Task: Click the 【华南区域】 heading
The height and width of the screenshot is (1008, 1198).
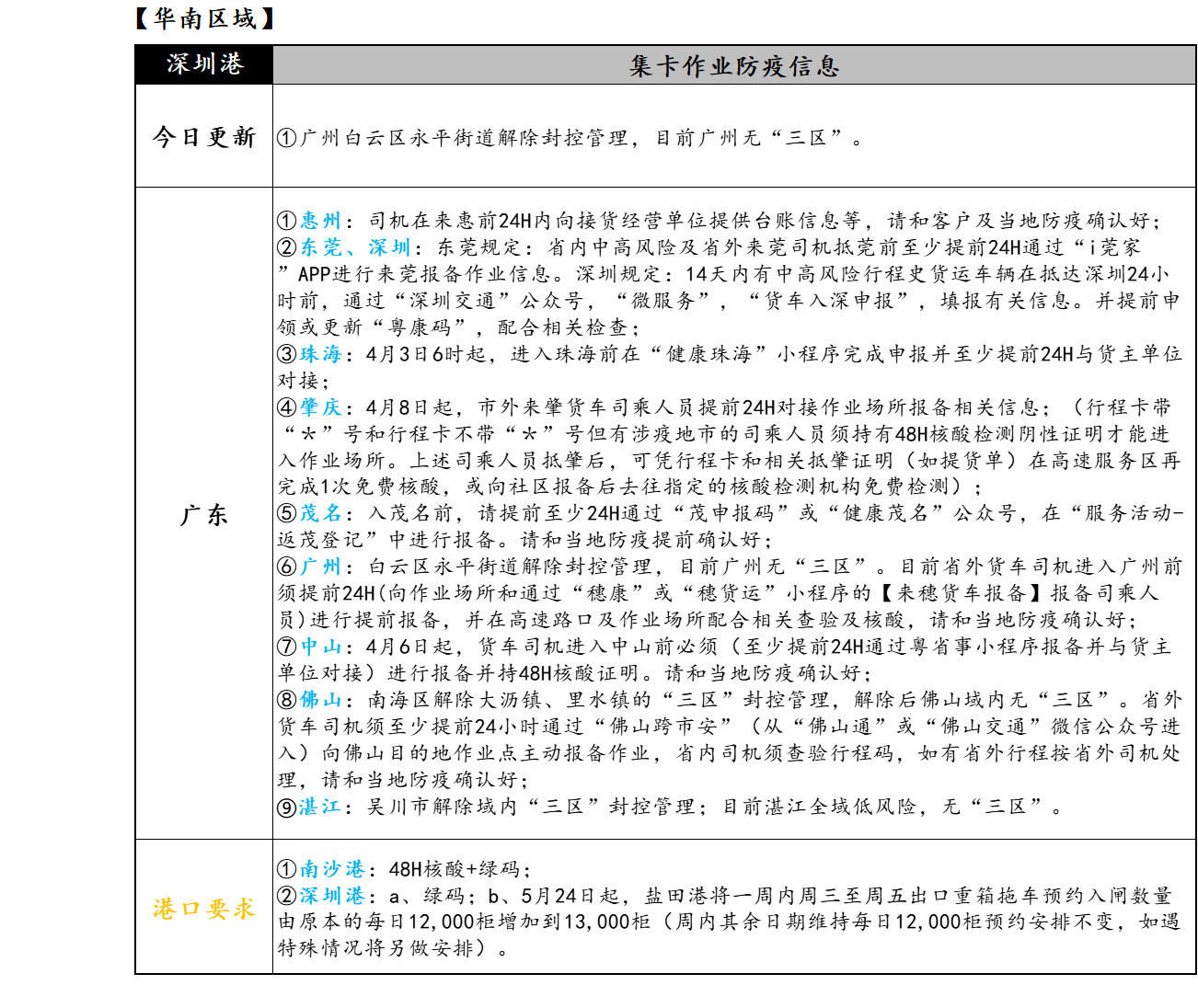Action: click(x=204, y=18)
